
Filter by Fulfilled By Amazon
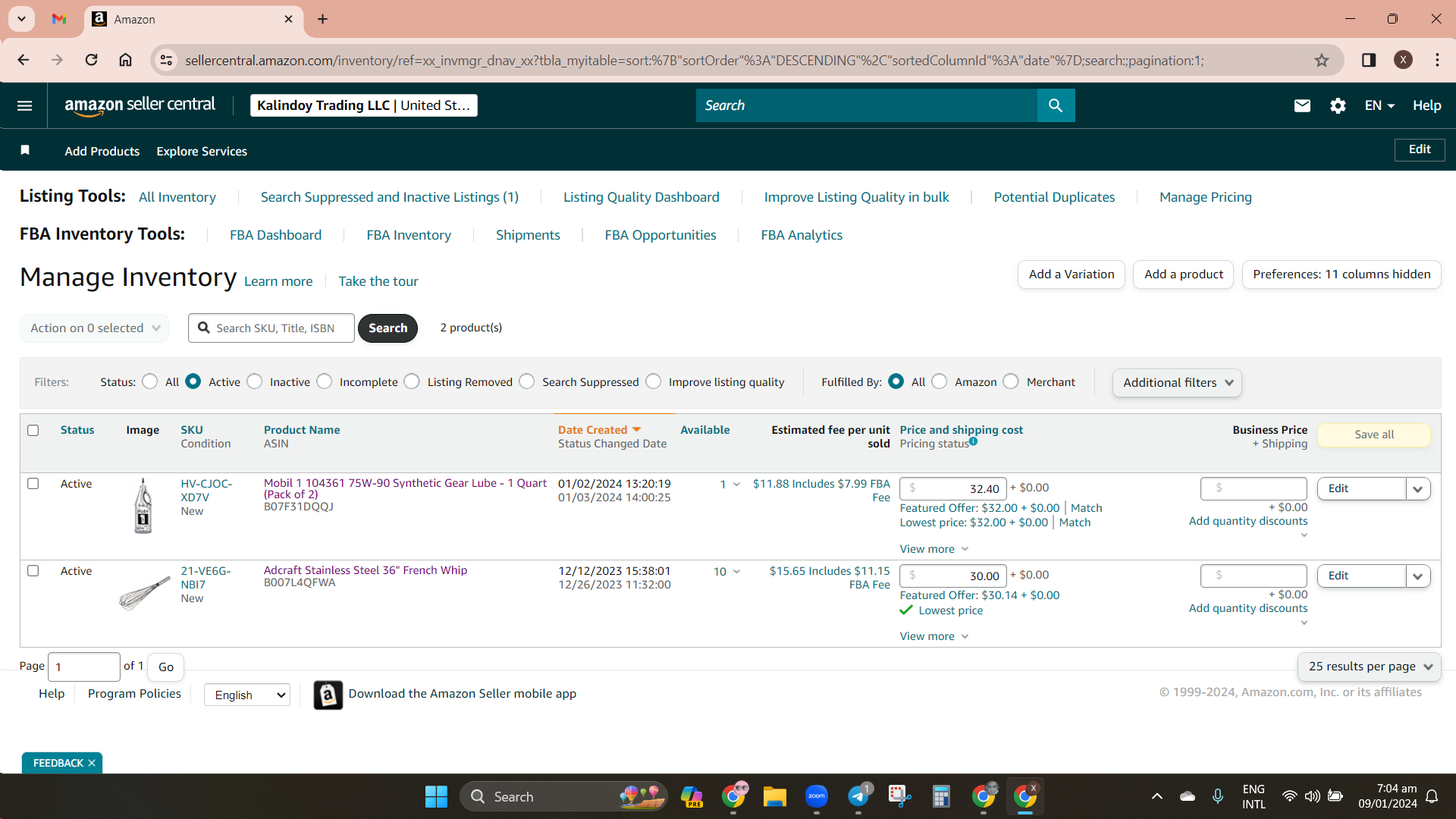click(940, 381)
